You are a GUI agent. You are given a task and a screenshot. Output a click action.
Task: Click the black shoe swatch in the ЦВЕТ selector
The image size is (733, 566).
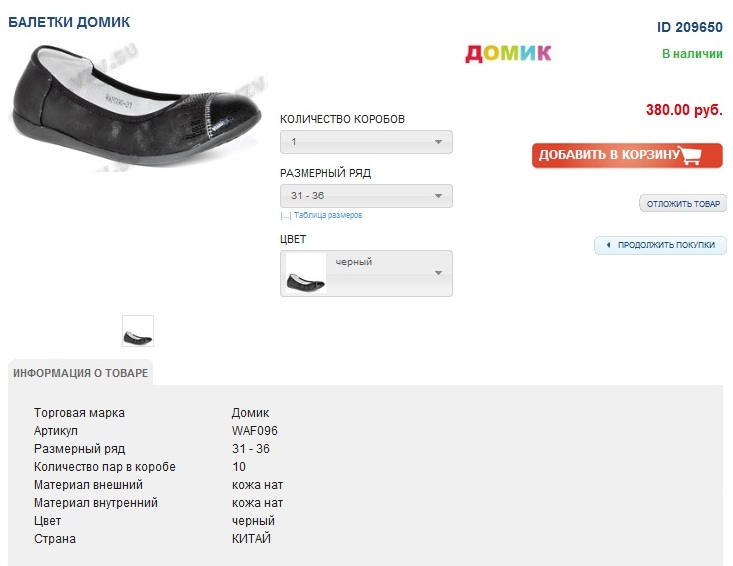point(306,273)
